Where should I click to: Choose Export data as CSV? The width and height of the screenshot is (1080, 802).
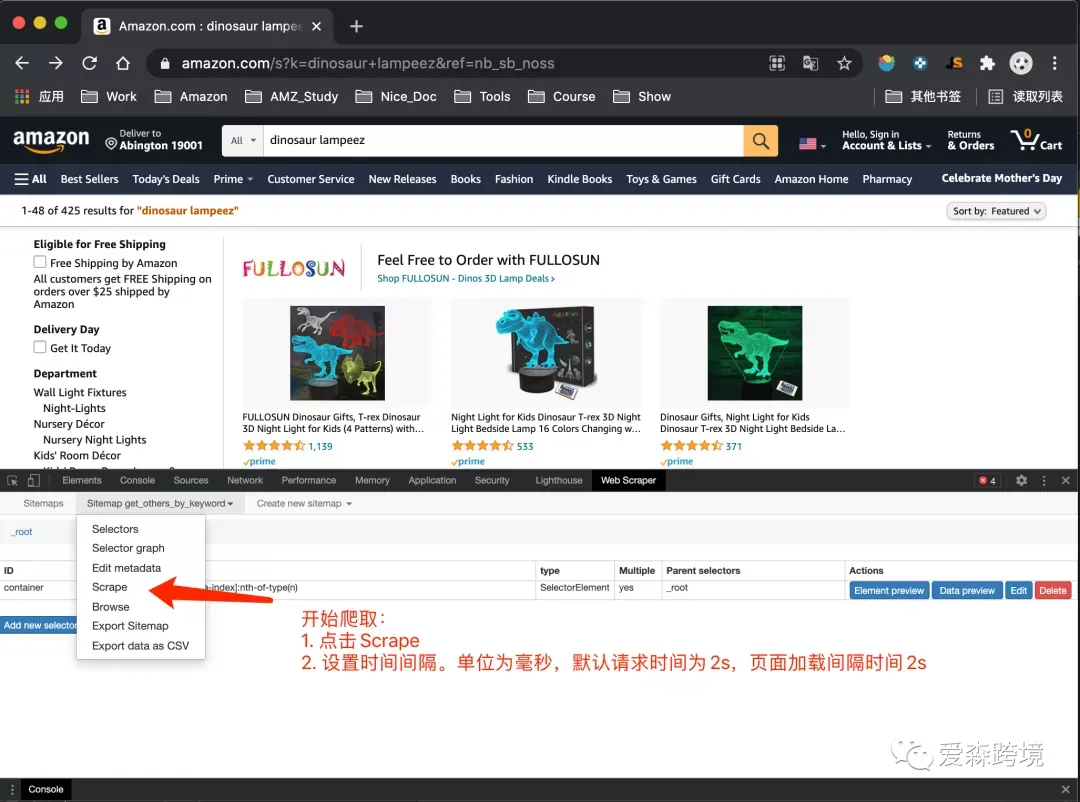coord(141,646)
